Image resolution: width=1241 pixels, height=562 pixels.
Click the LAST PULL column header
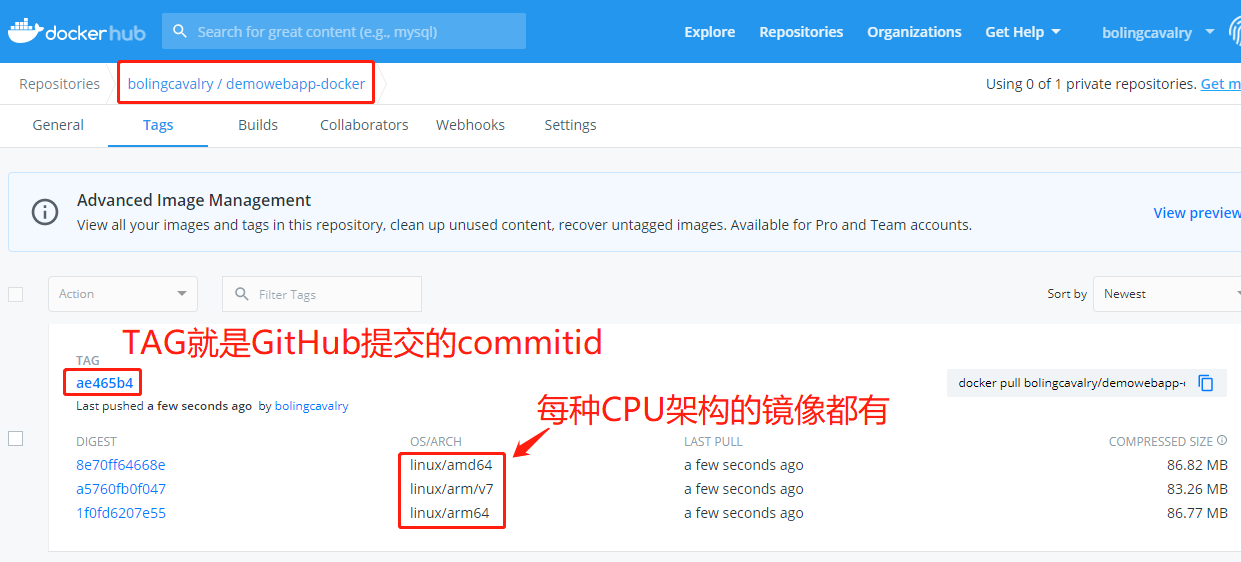pyautogui.click(x=713, y=441)
